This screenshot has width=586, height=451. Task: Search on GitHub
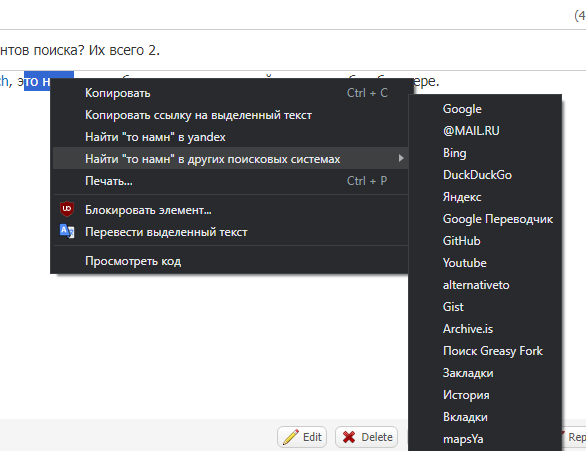(x=485, y=241)
